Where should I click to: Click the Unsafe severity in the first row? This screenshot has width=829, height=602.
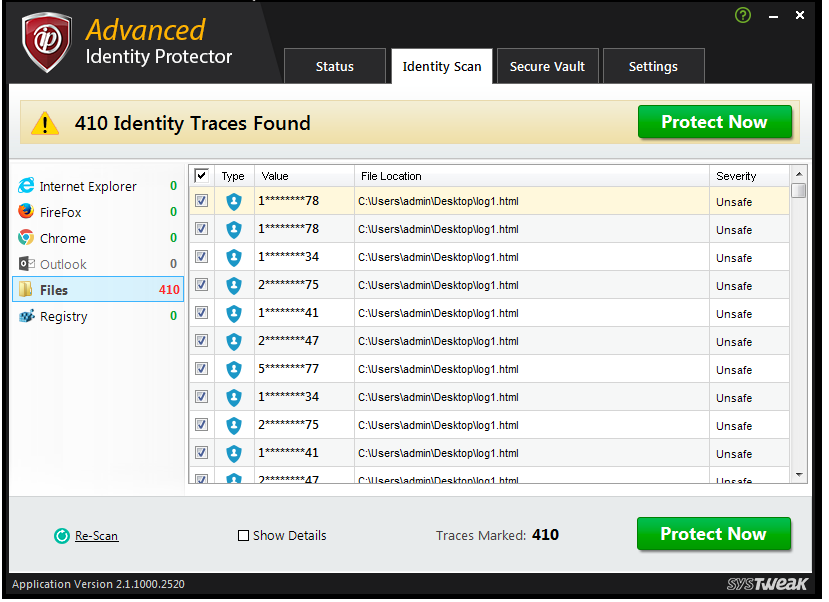[x=734, y=202]
